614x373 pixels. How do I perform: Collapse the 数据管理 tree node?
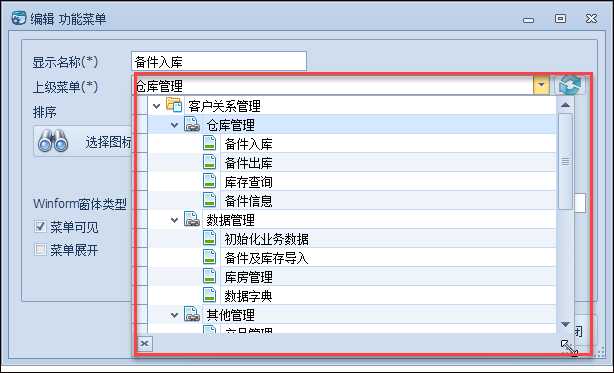coord(175,220)
